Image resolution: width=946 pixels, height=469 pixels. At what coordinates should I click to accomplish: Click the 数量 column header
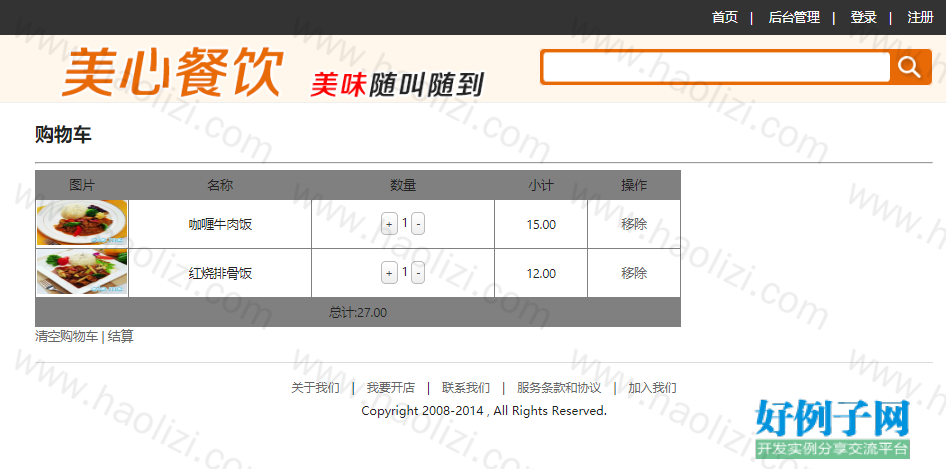click(x=403, y=185)
